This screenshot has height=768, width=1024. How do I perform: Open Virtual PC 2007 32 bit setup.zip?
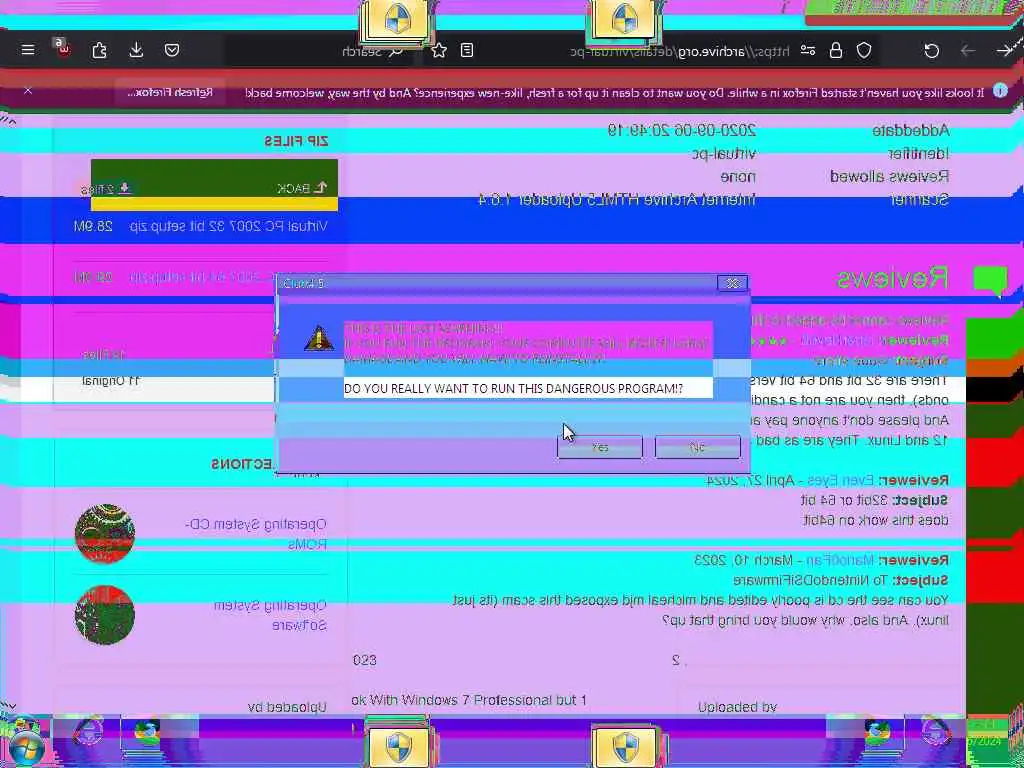coord(229,227)
